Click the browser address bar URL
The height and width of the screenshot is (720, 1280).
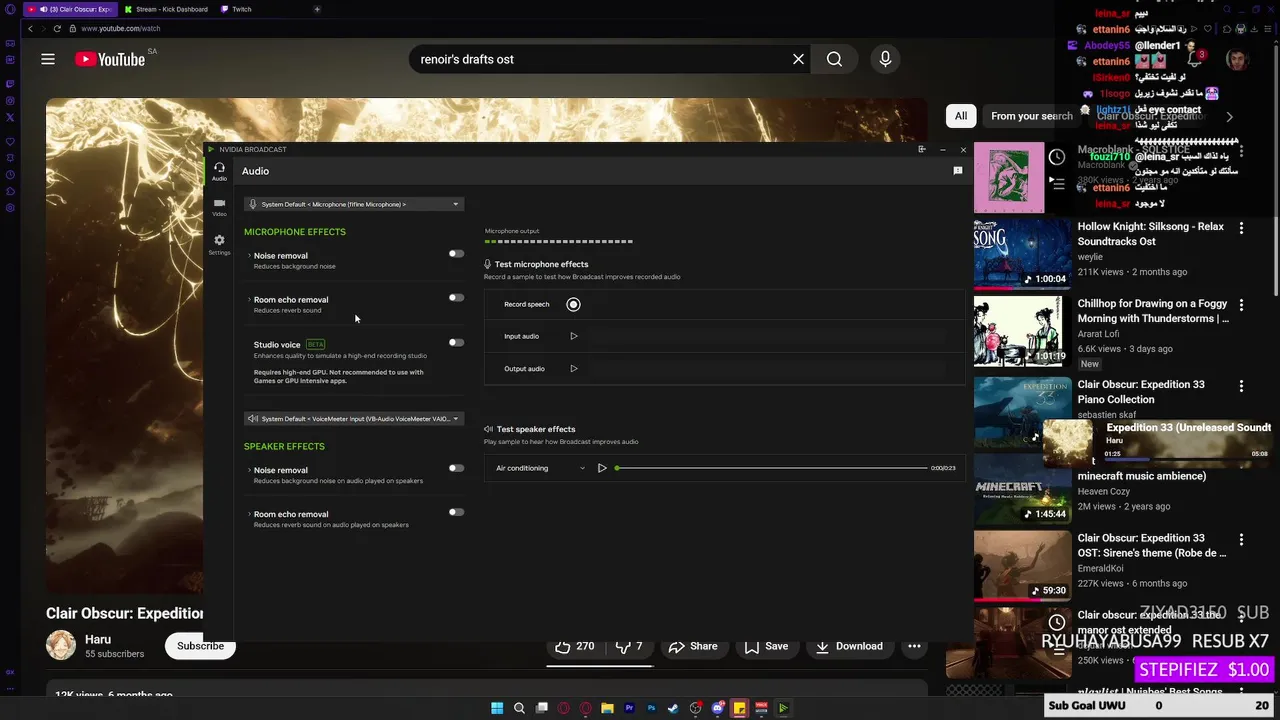point(120,28)
